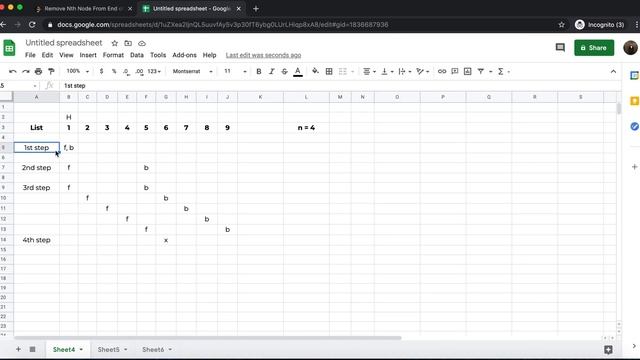Select column K header
Screen dimensions: 640x360
[x=260, y=97]
